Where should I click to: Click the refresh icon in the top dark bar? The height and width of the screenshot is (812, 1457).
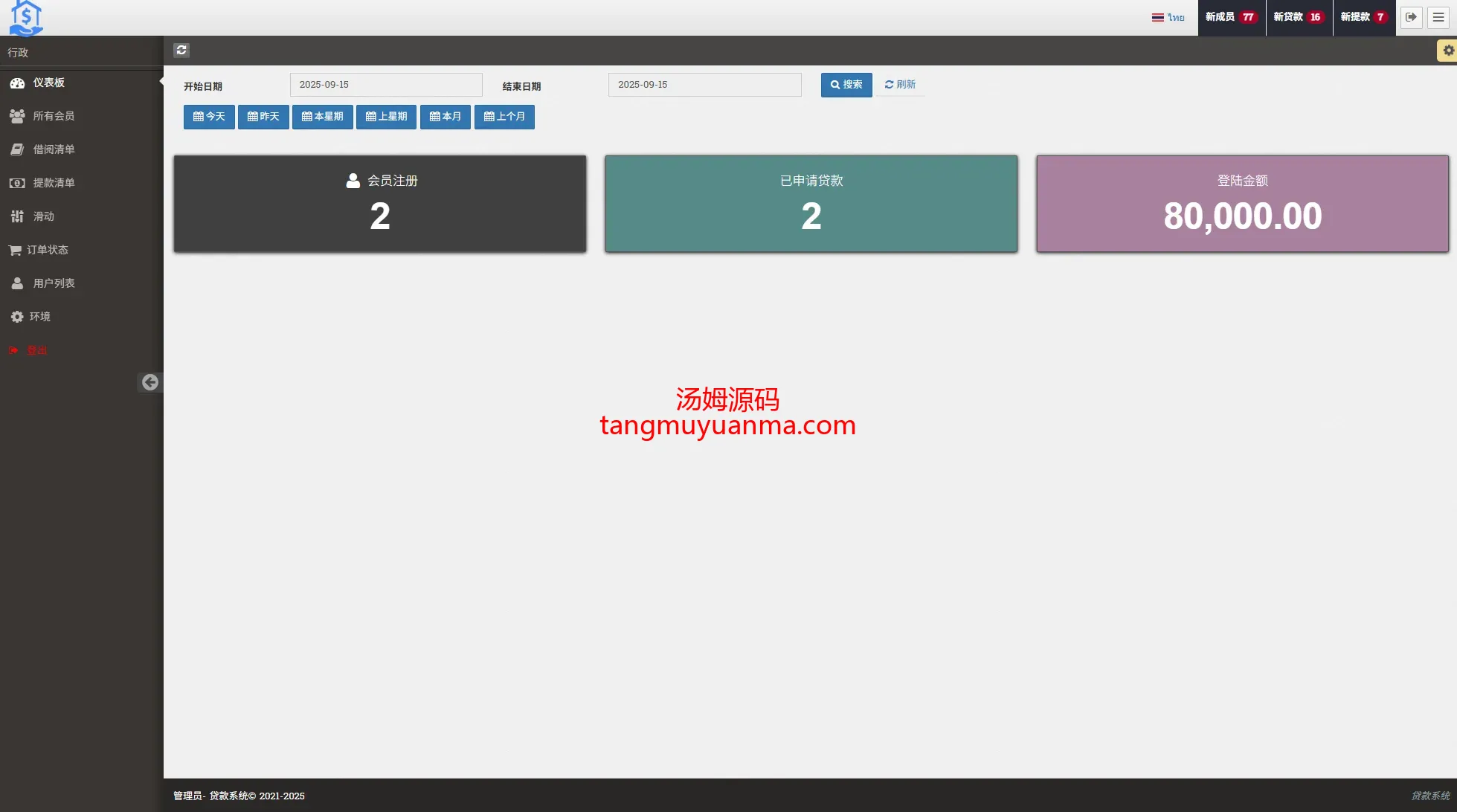coord(181,50)
